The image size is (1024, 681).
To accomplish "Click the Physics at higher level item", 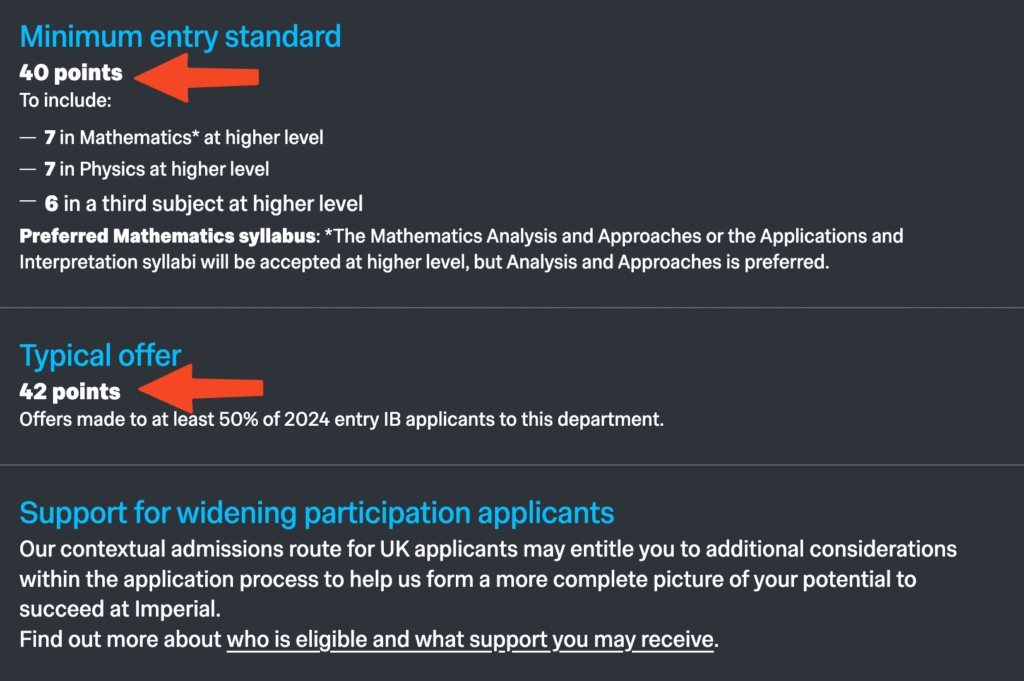I will [x=157, y=169].
